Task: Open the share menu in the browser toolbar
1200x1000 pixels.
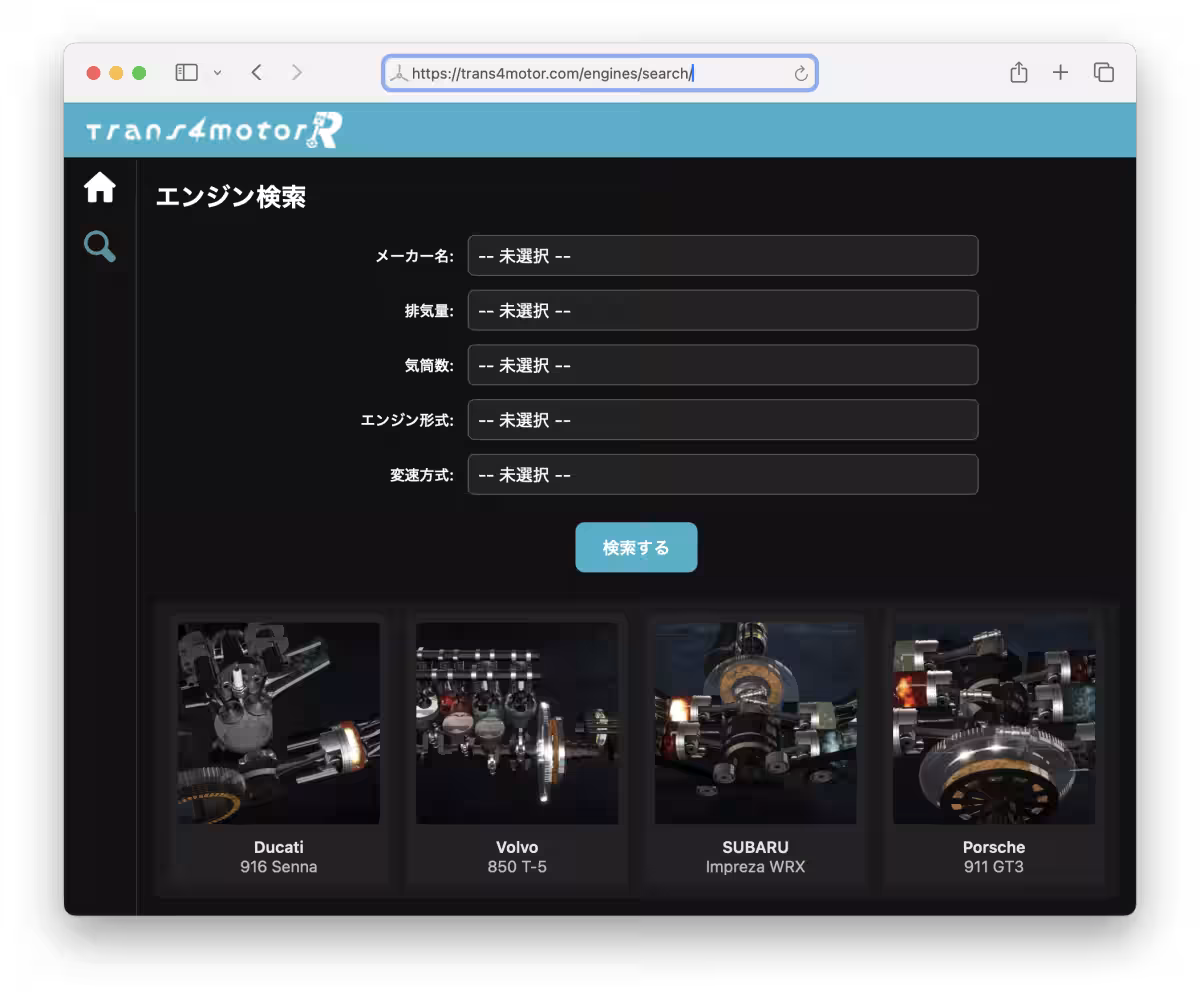Action: tap(1019, 72)
